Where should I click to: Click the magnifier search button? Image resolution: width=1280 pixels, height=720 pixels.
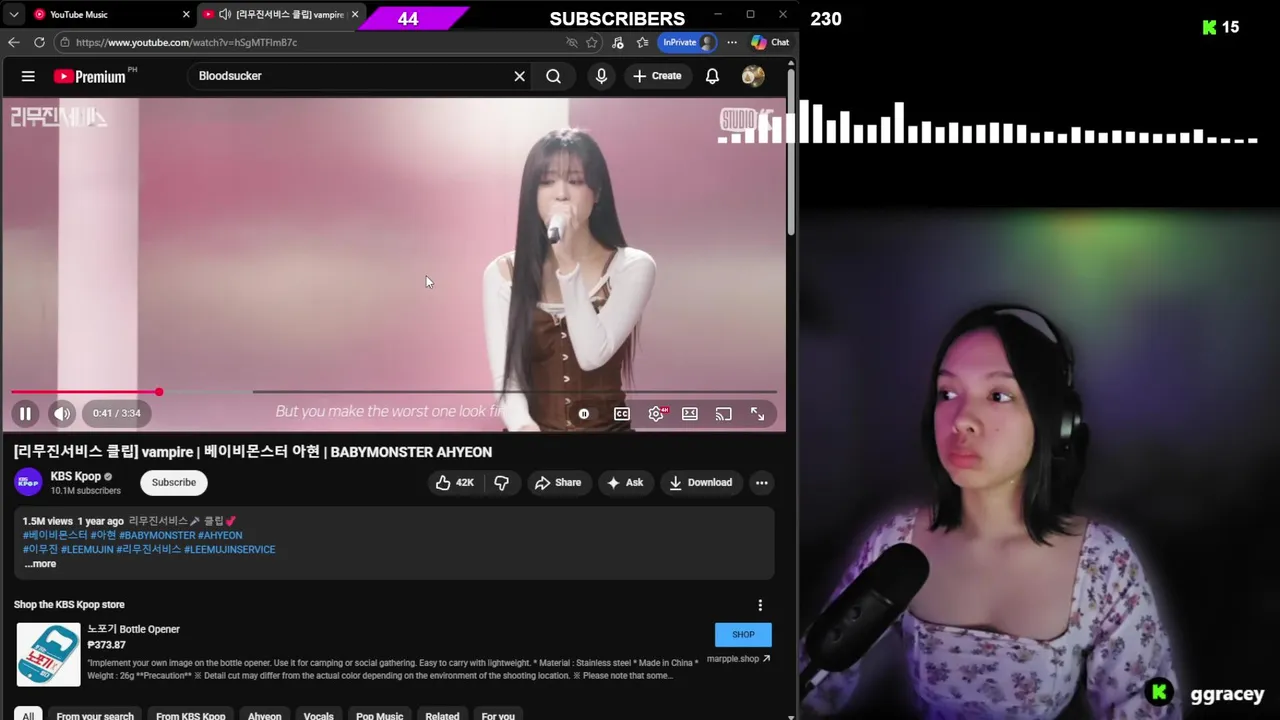pyautogui.click(x=553, y=76)
